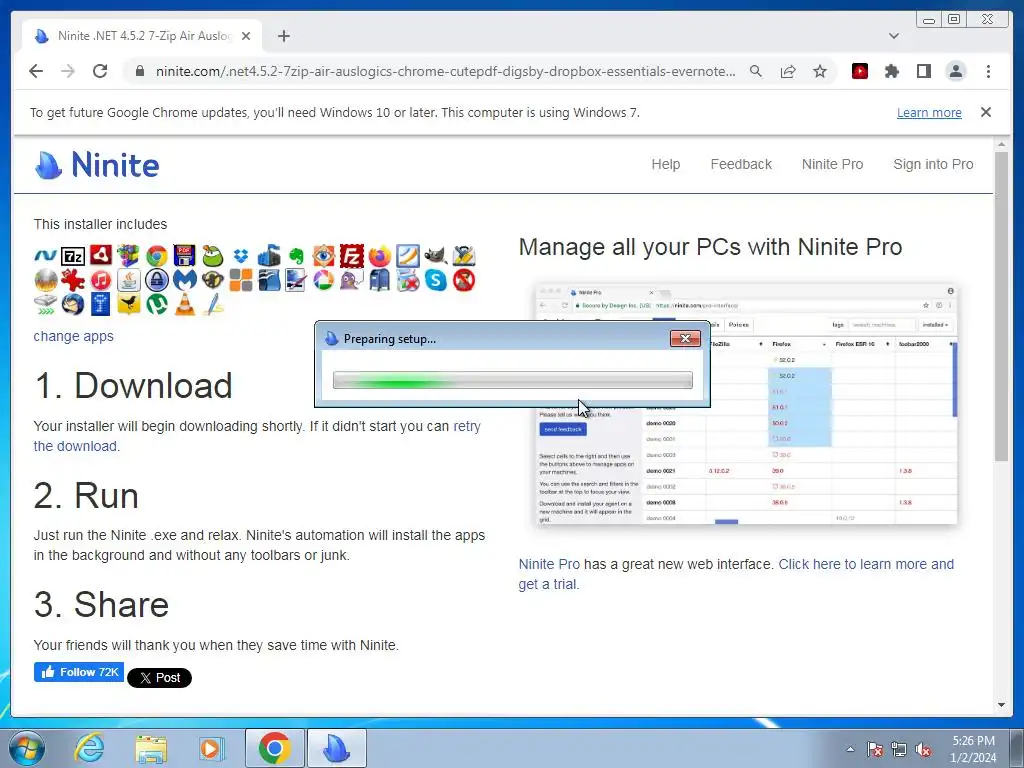1024x768 pixels.
Task: Click the Java coffee cup icon
Action: [x=129, y=280]
